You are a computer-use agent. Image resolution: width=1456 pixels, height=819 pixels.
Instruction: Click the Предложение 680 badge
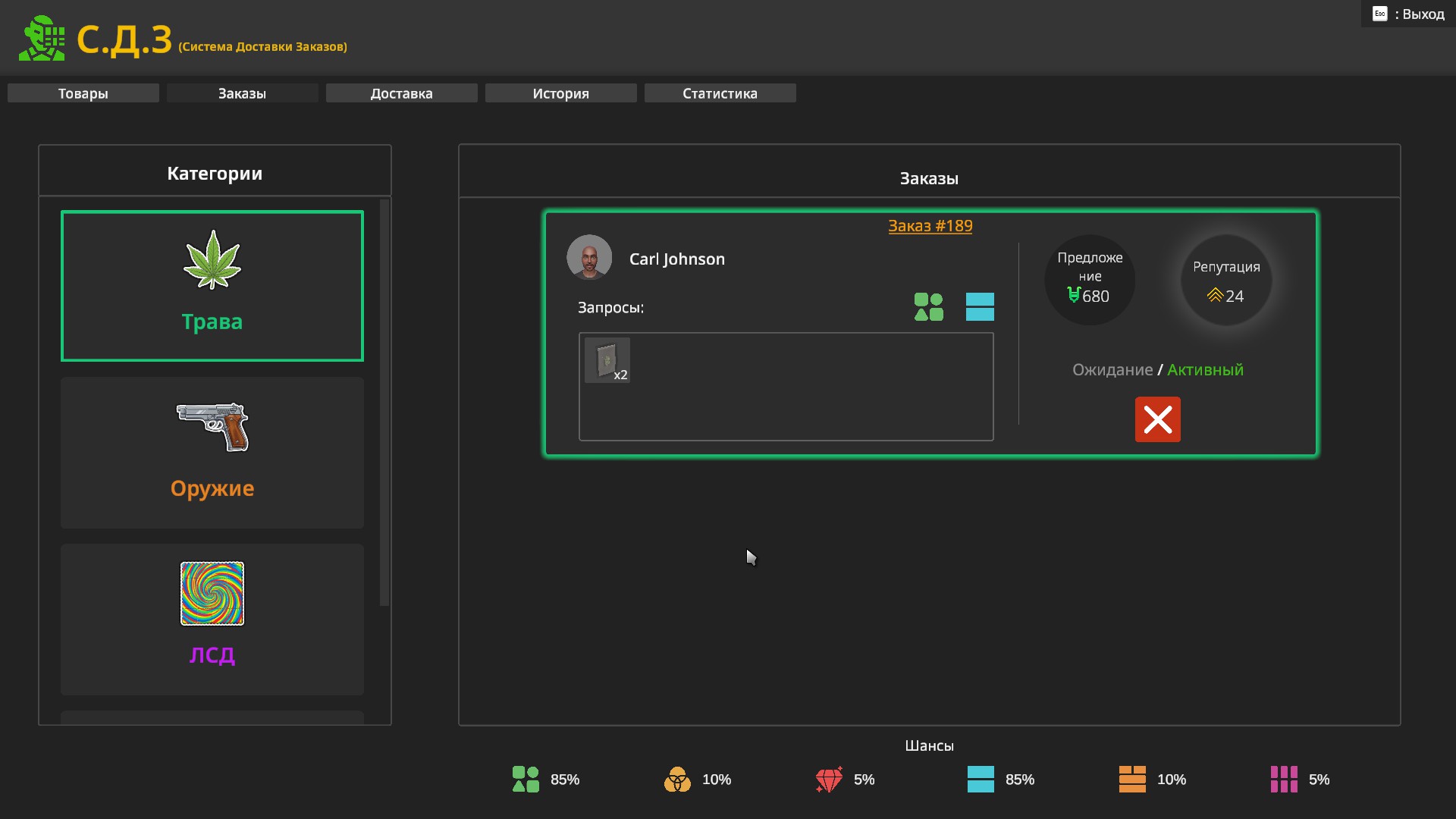click(x=1090, y=280)
